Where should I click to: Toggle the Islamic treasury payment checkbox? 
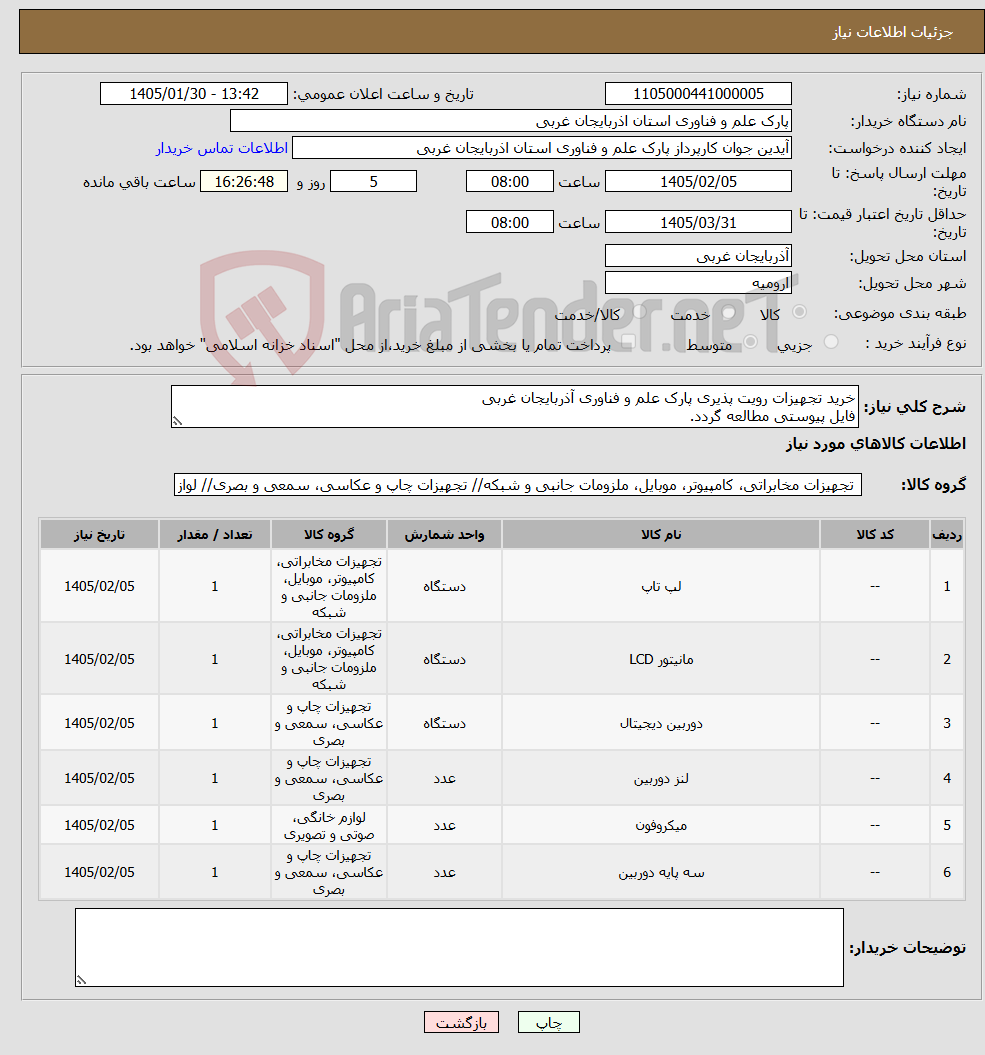tap(629, 342)
